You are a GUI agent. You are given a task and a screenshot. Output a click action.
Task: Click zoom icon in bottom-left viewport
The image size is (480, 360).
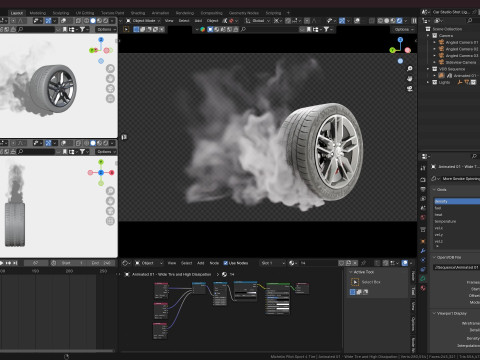(110, 191)
